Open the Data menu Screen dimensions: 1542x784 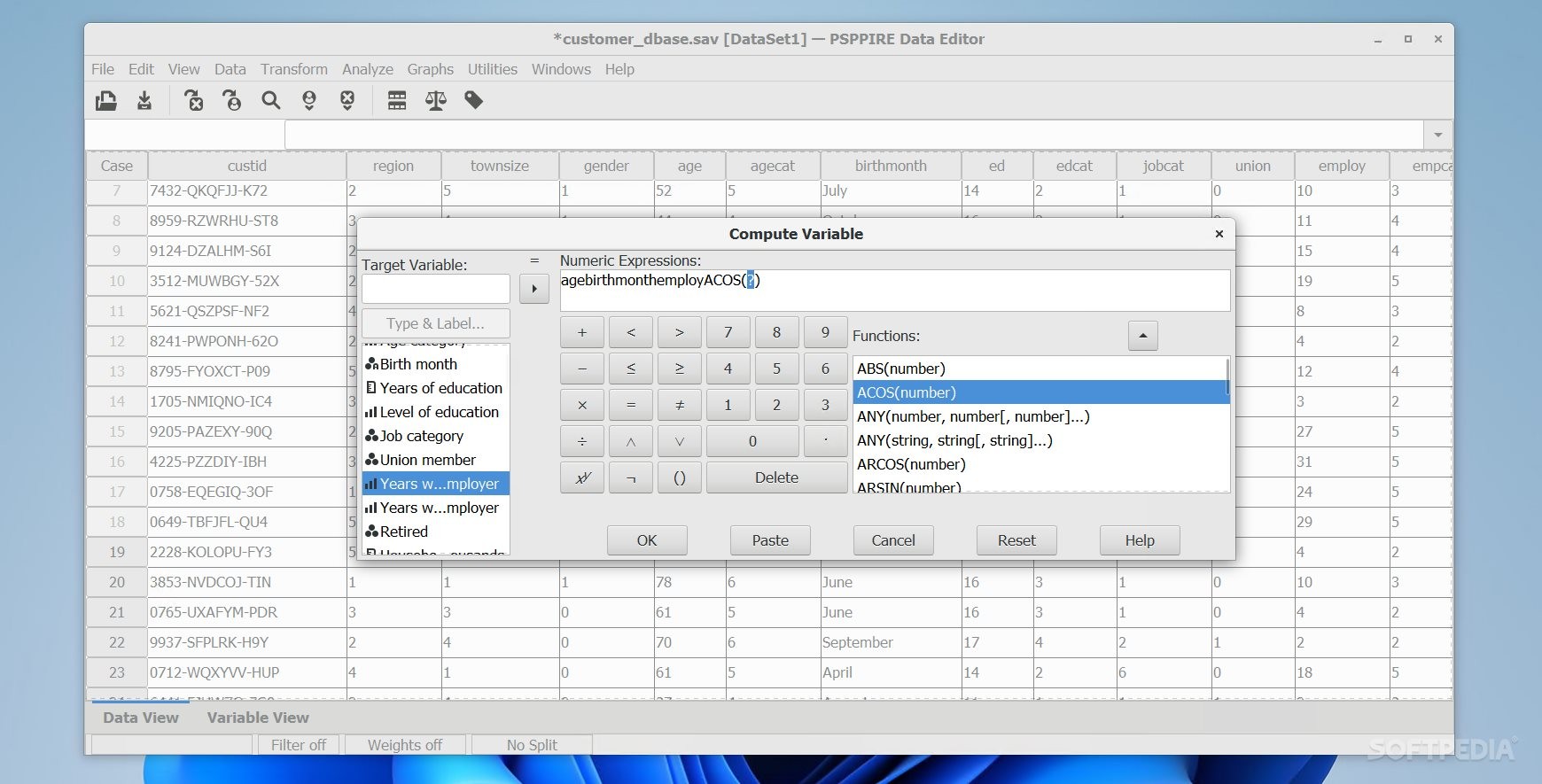(230, 69)
